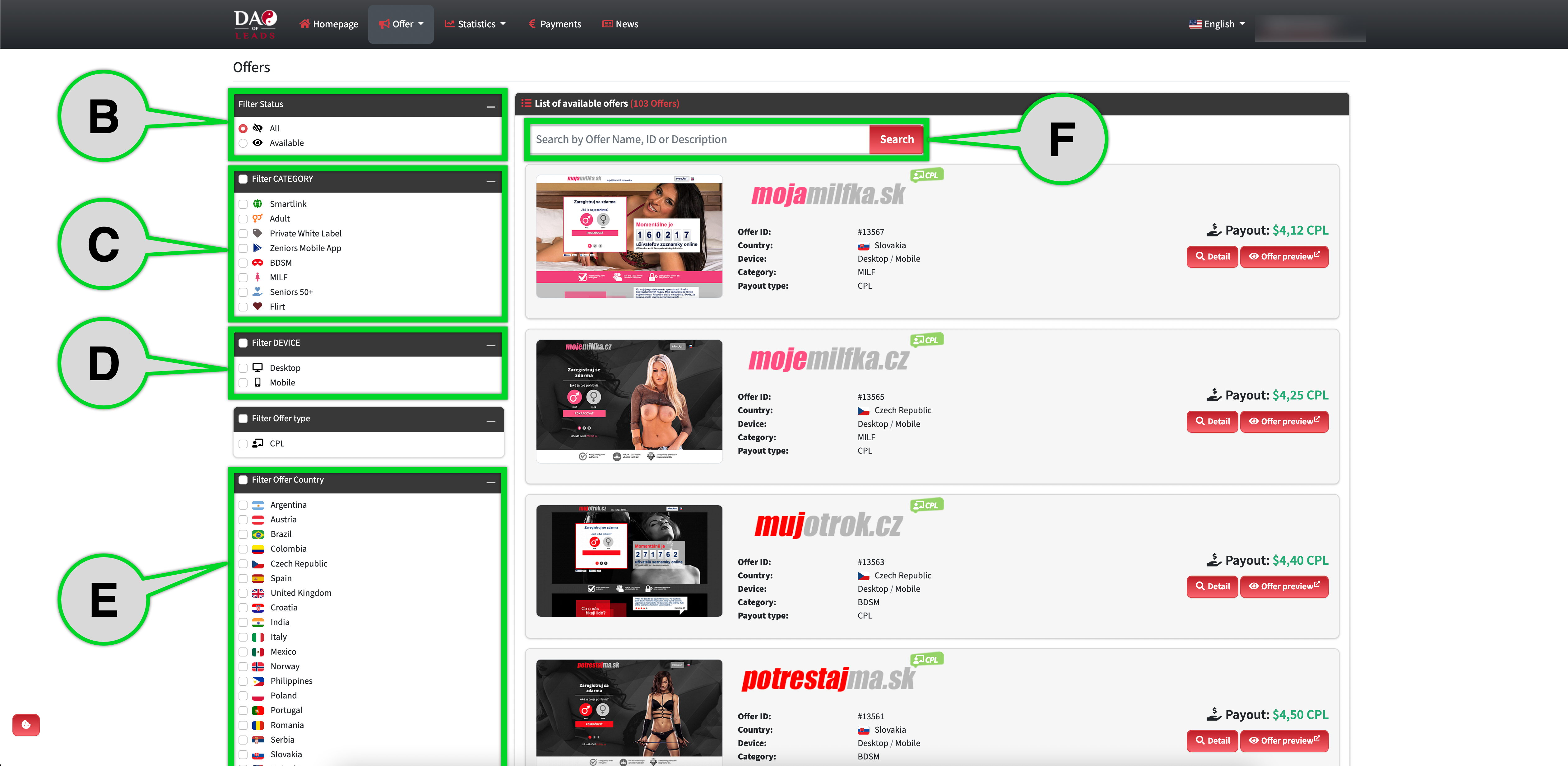The width and height of the screenshot is (1568, 766).
Task: Go to the News page
Action: coord(620,24)
